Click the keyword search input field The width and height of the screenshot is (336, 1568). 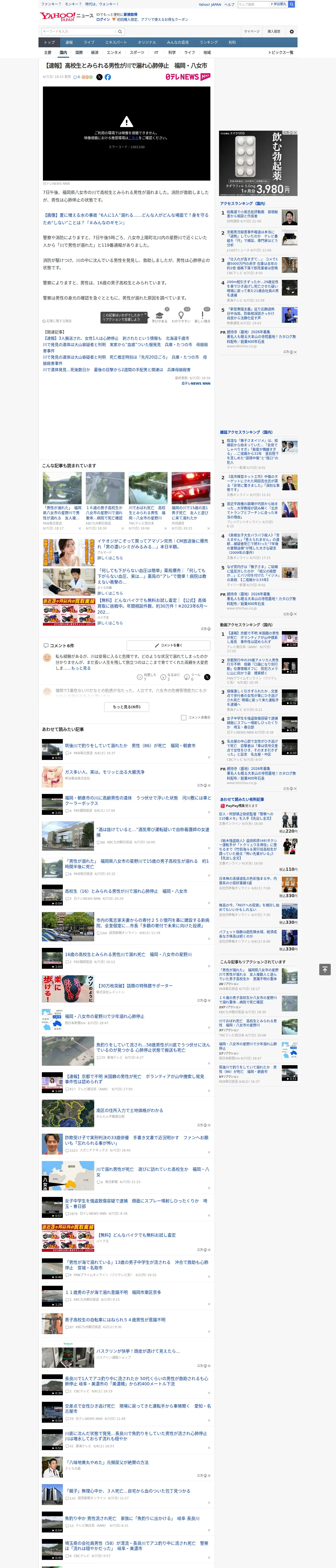coord(79,32)
